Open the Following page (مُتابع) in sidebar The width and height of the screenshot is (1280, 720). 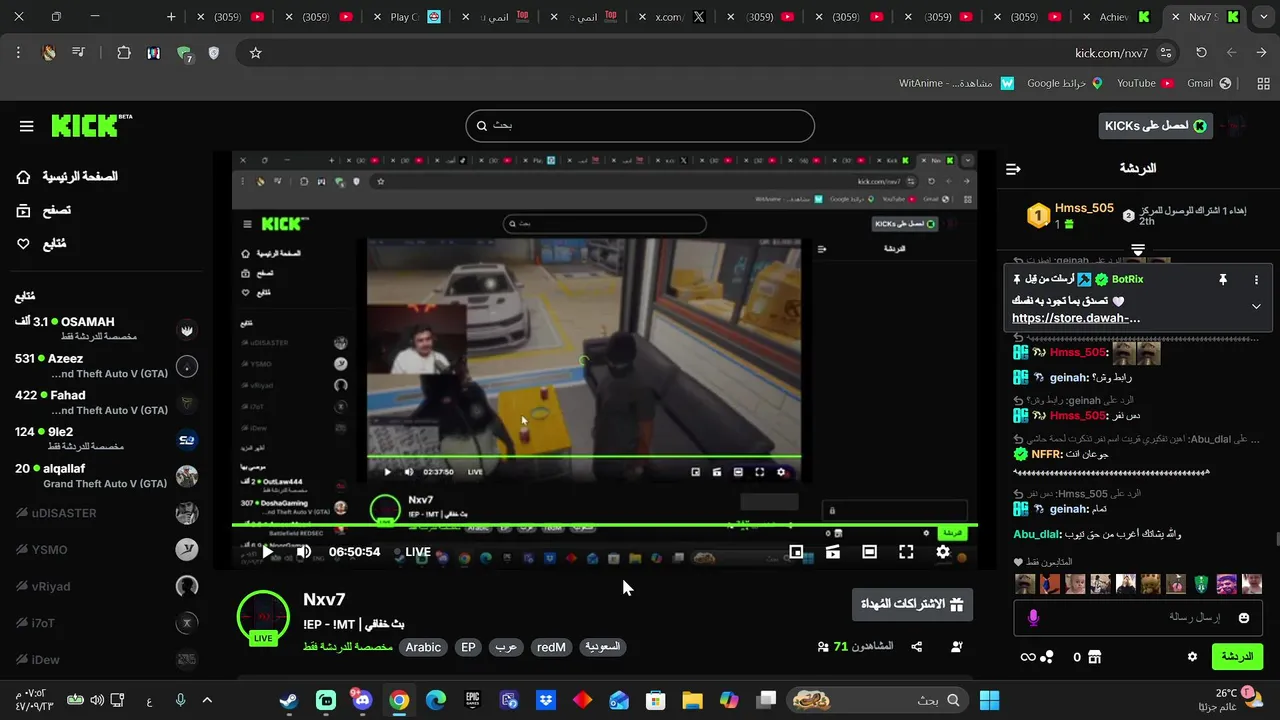[x=41, y=244]
